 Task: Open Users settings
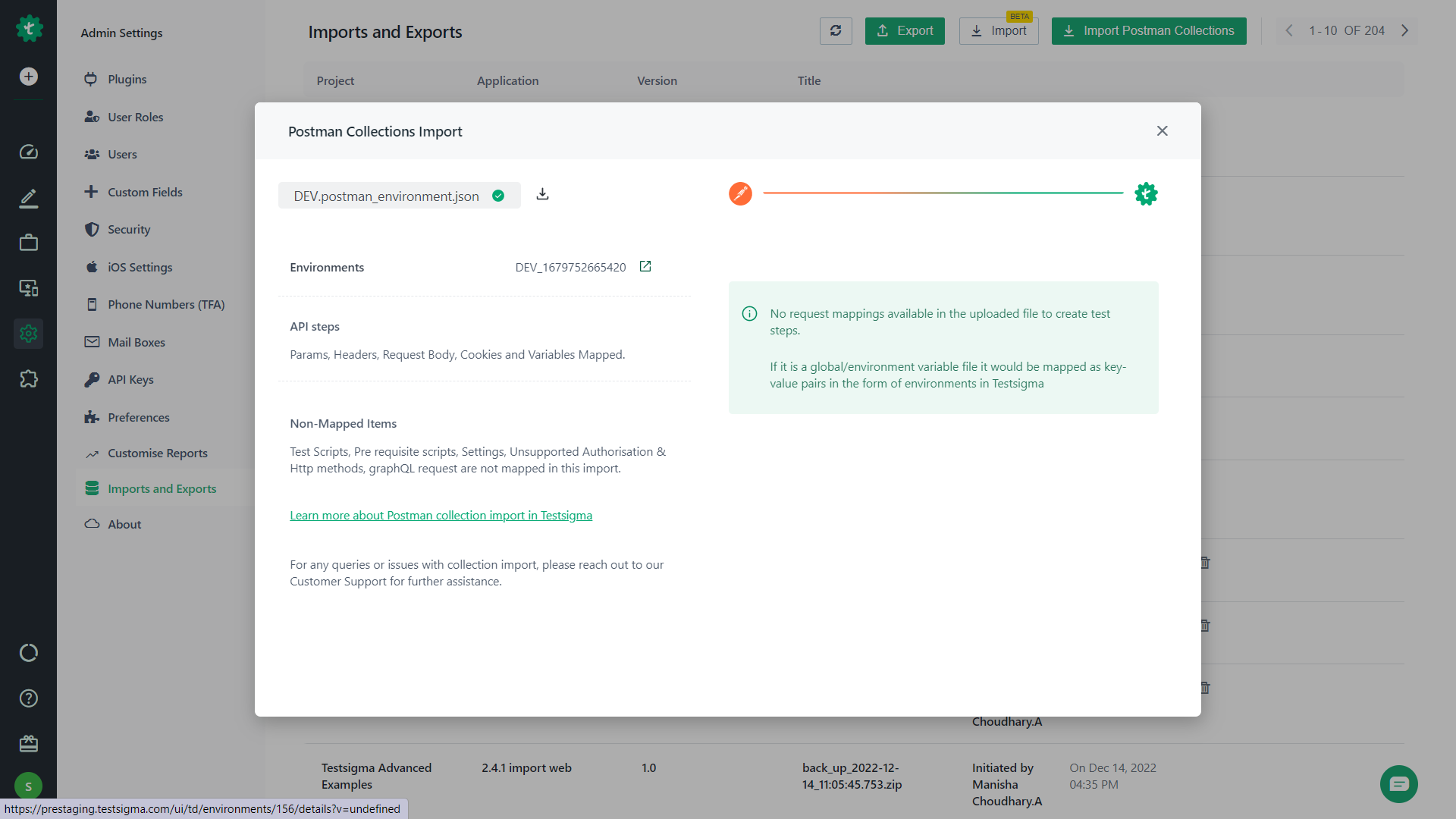tap(122, 155)
